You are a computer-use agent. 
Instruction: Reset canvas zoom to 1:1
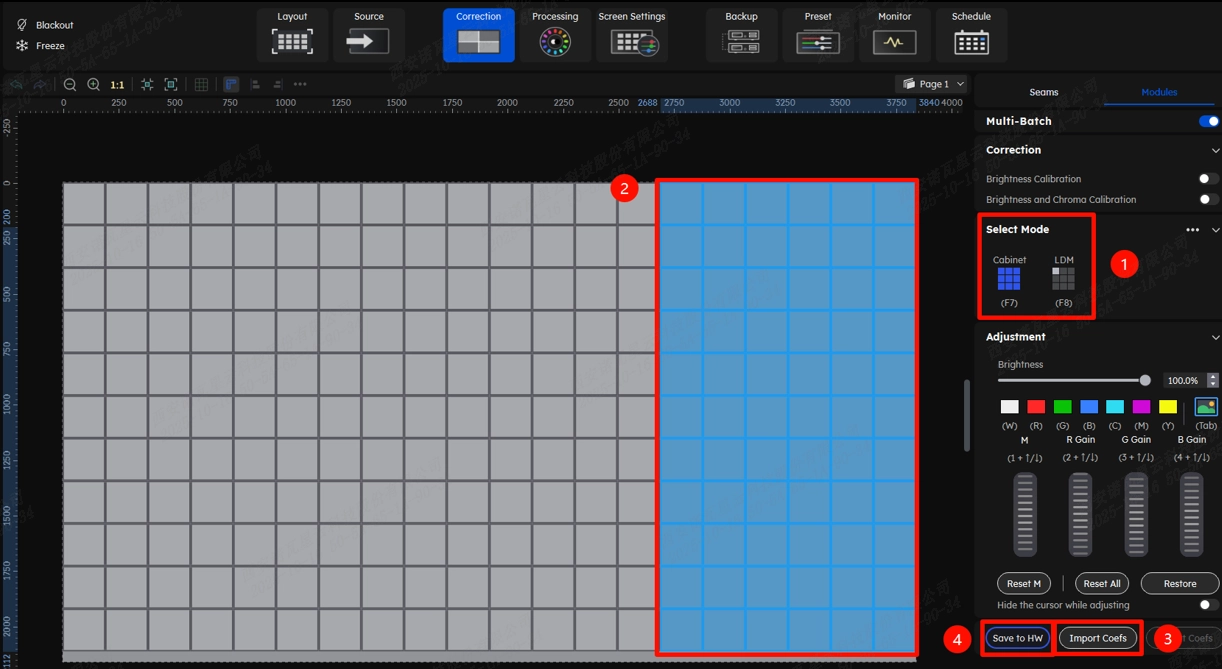click(x=117, y=85)
